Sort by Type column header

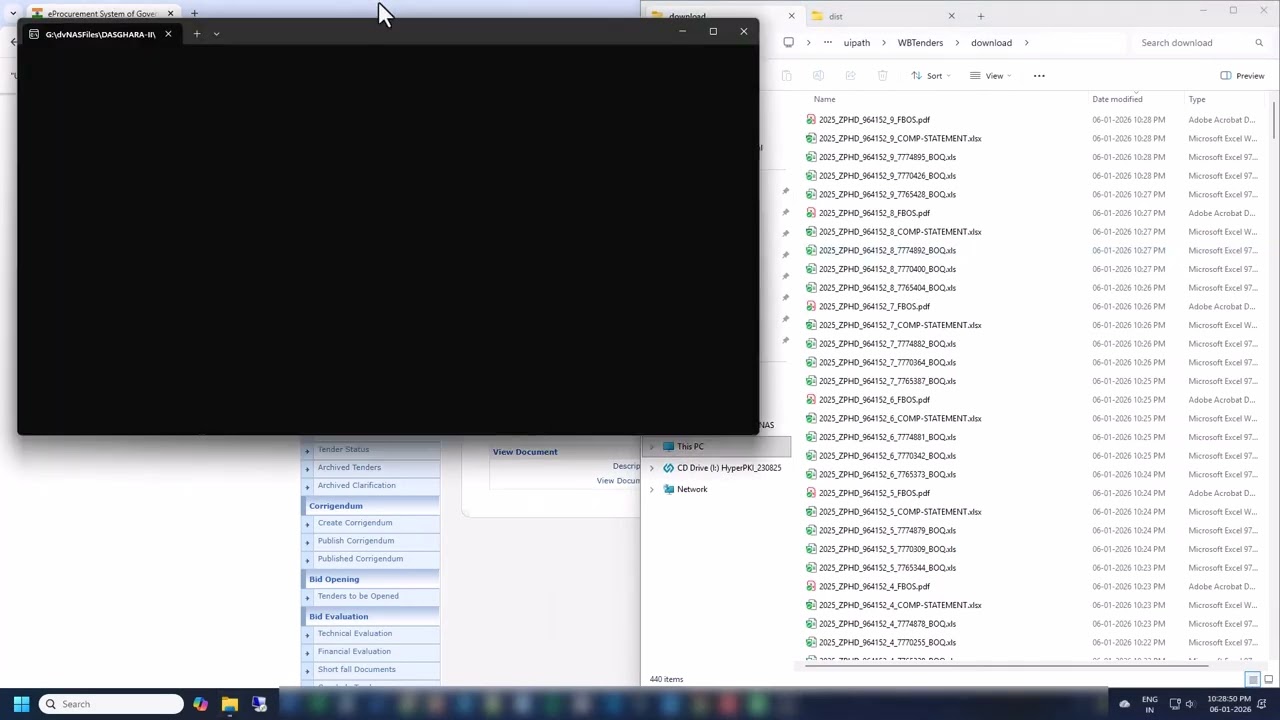(x=1197, y=99)
